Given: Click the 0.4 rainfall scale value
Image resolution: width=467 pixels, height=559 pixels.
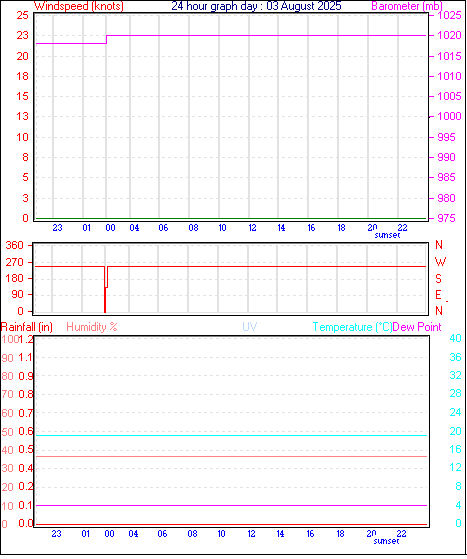Looking at the screenshot, I should (x=25, y=468).
